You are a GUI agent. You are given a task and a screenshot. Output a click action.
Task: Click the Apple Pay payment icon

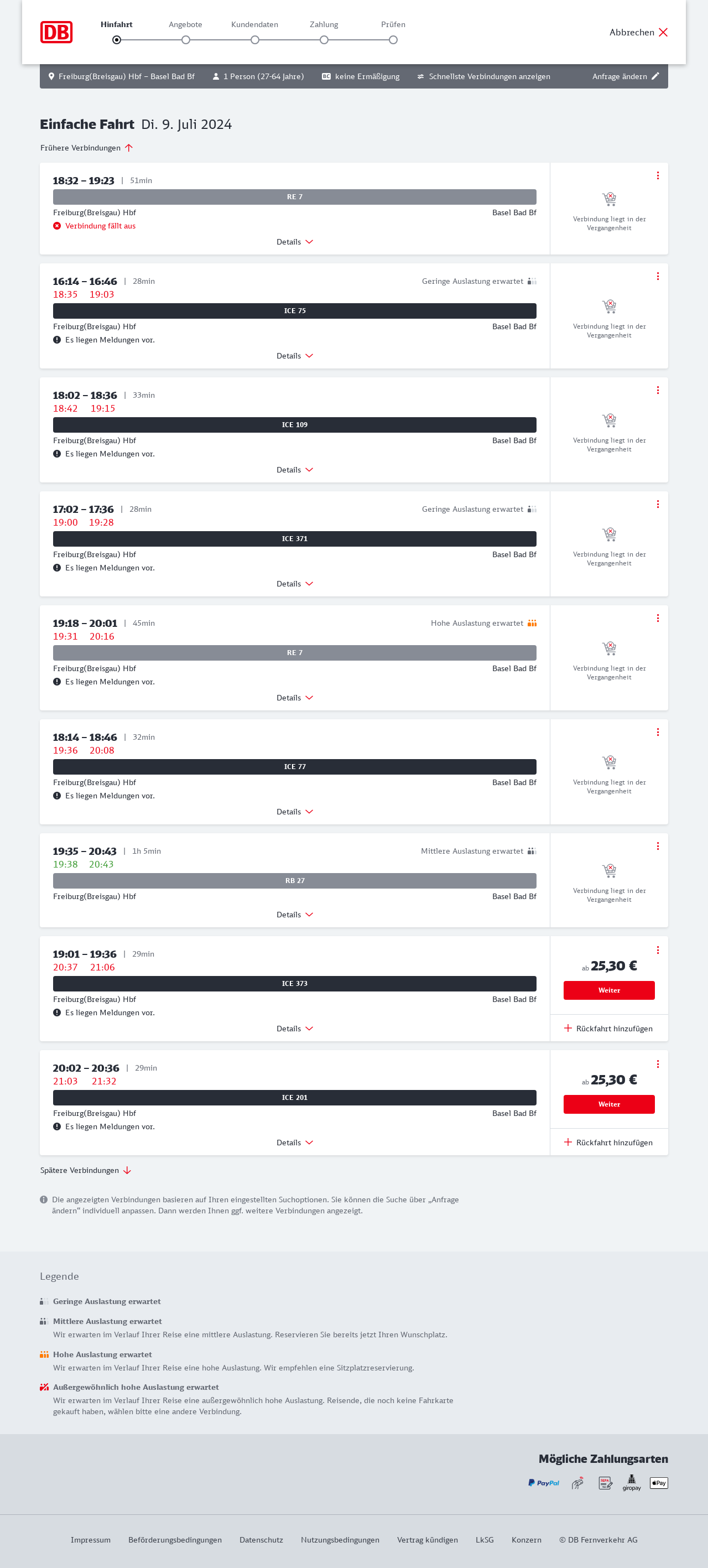[659, 1483]
